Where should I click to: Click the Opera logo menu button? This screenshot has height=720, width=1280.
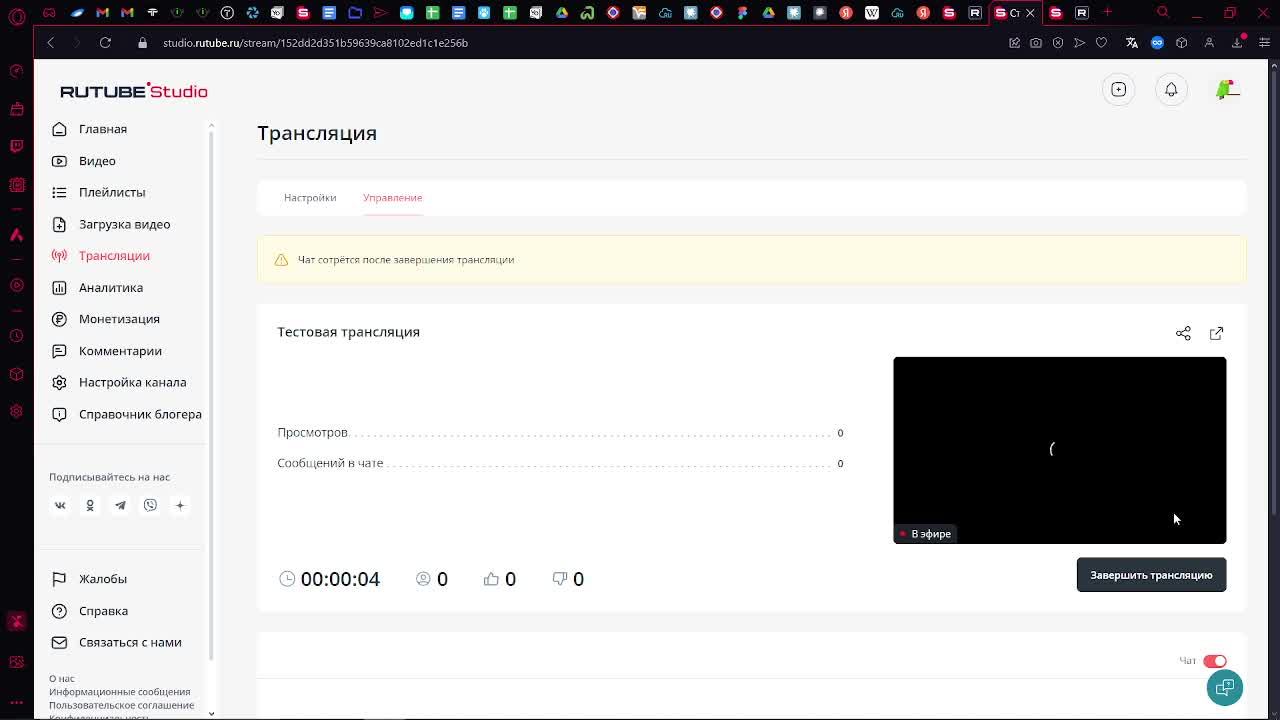[x=17, y=16]
